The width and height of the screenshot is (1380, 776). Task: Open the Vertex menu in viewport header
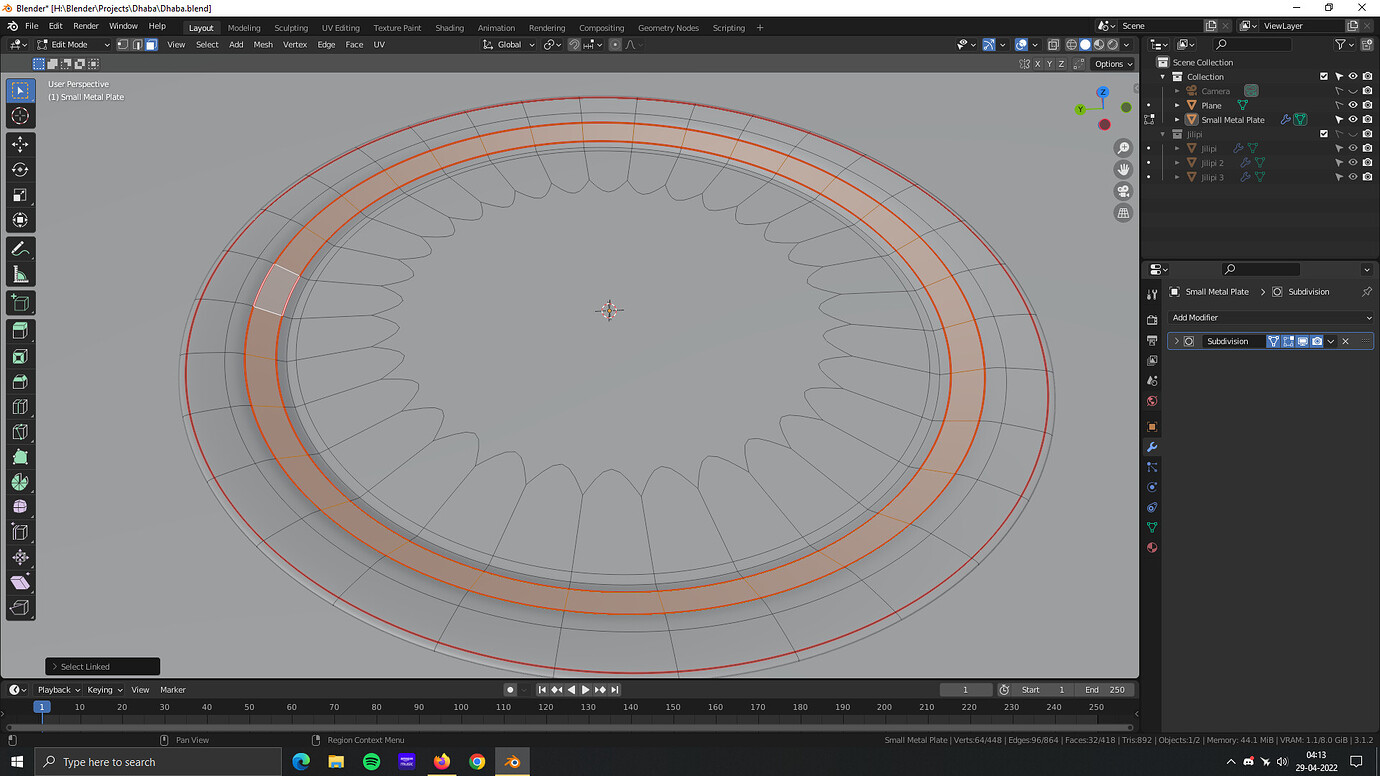tap(295, 44)
